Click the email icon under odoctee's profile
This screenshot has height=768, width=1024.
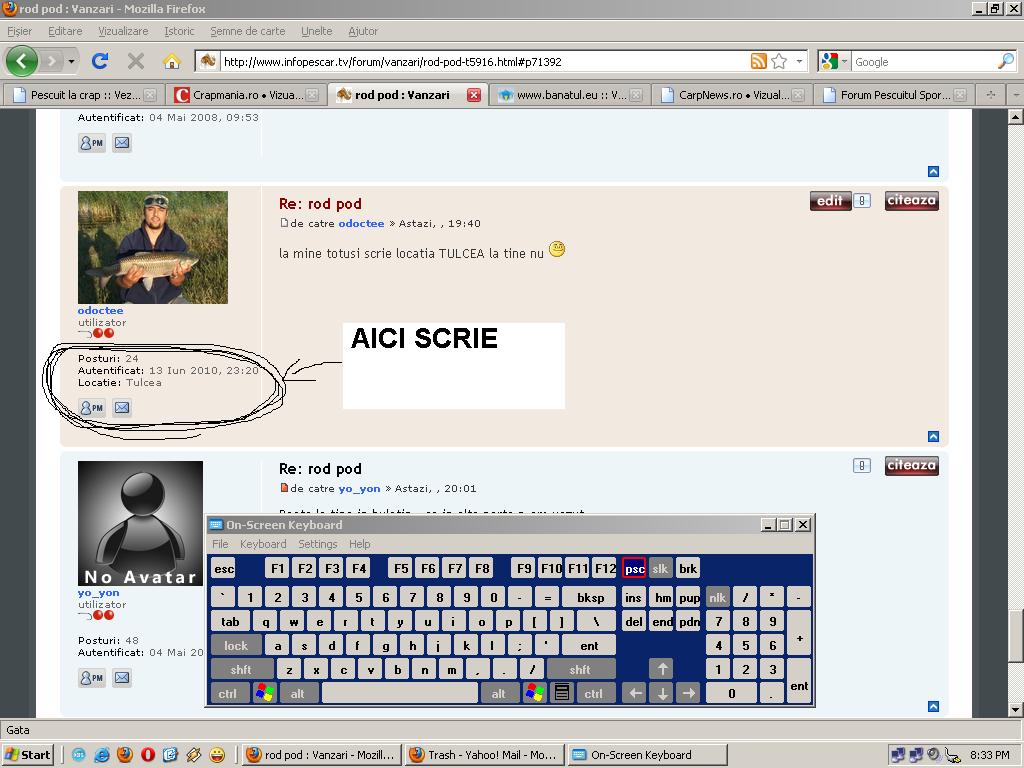tap(122, 408)
